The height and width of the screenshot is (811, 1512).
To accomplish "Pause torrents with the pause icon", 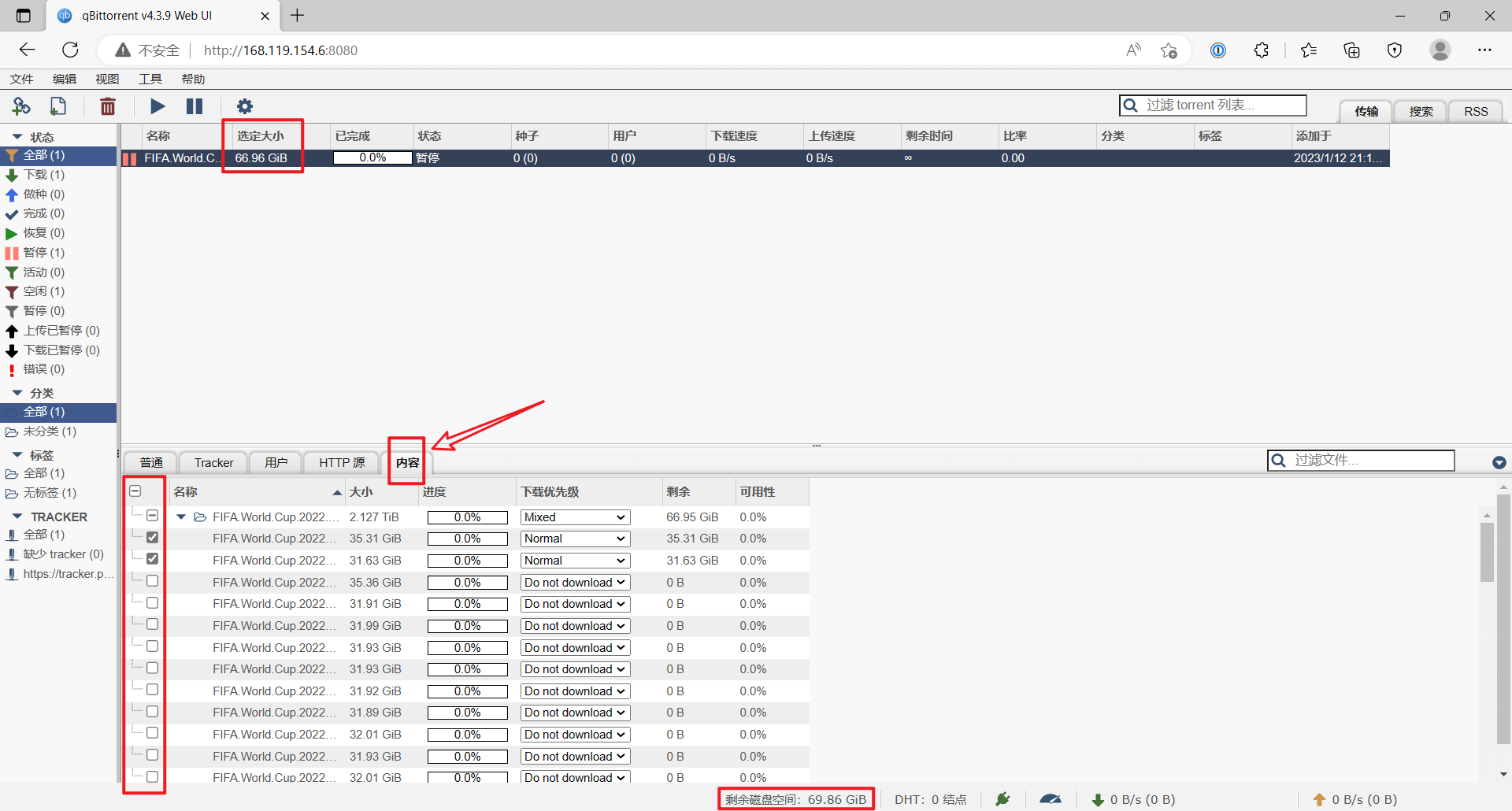I will [x=195, y=106].
